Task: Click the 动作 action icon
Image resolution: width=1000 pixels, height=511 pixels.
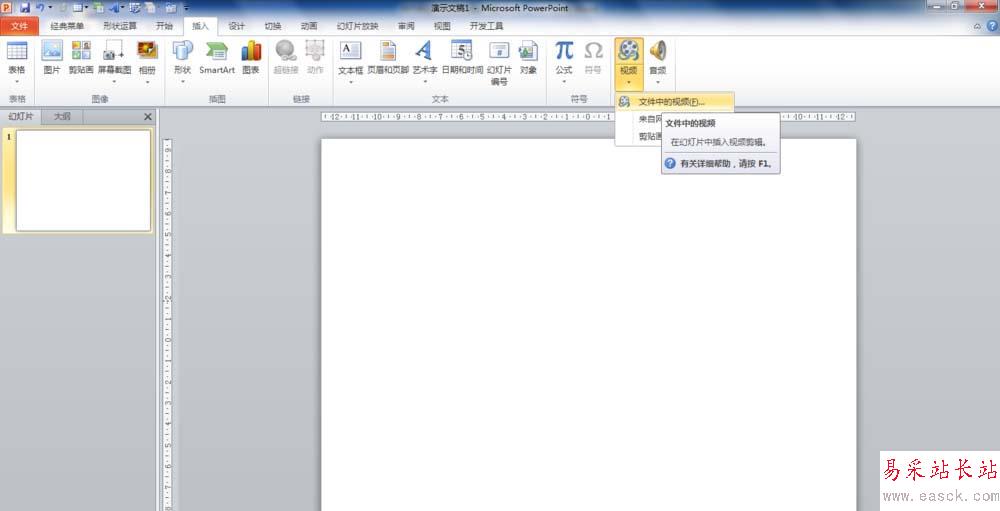Action: [x=315, y=51]
